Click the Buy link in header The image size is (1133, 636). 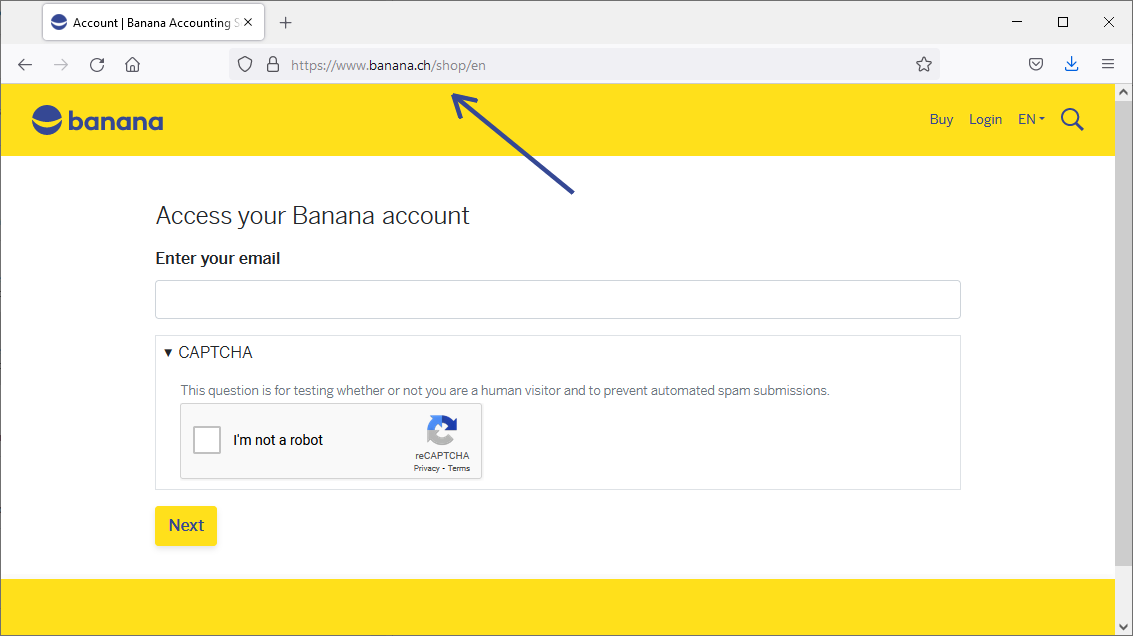941,119
